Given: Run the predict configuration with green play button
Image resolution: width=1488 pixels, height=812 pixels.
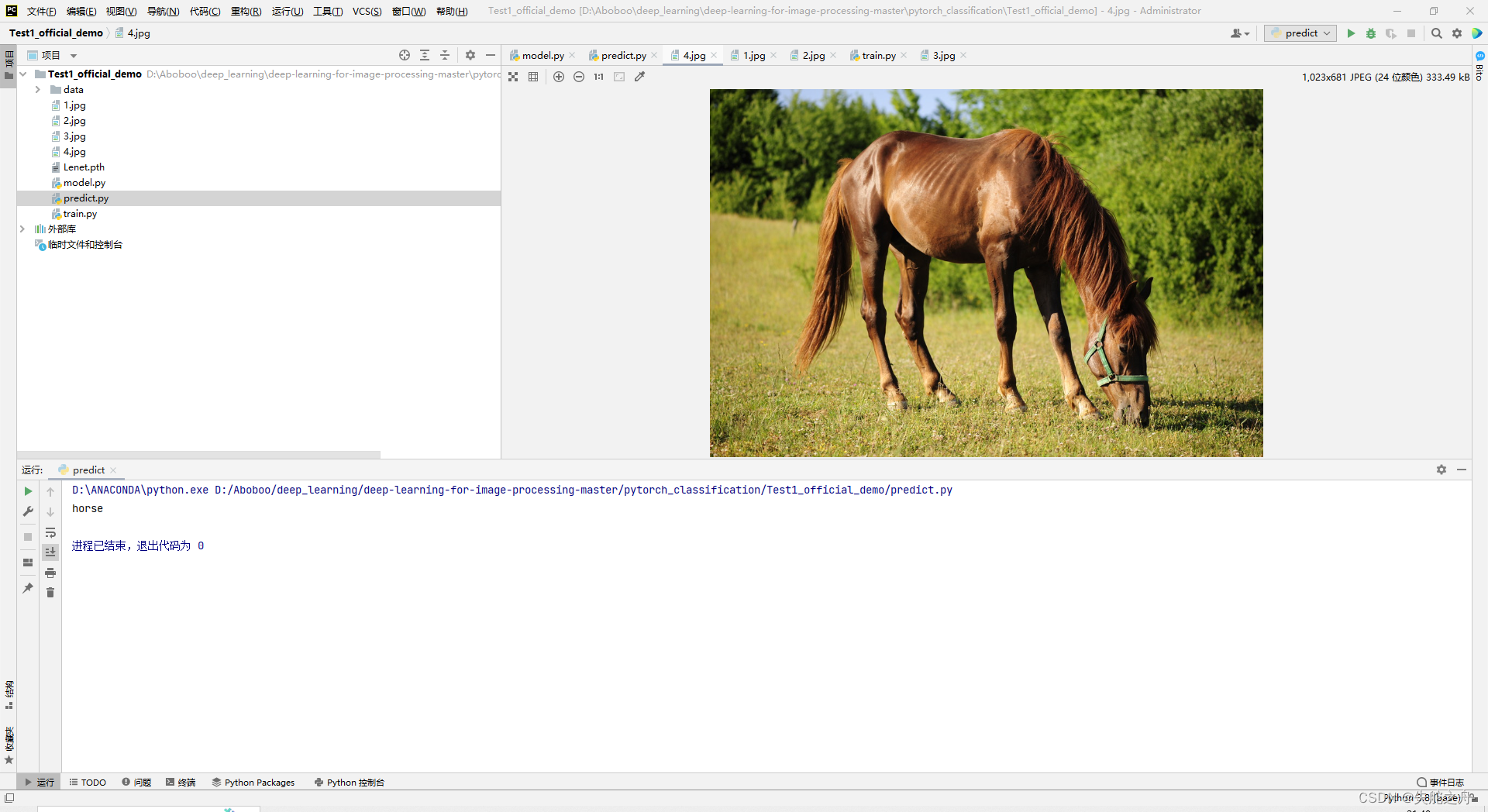Looking at the screenshot, I should point(1351,33).
